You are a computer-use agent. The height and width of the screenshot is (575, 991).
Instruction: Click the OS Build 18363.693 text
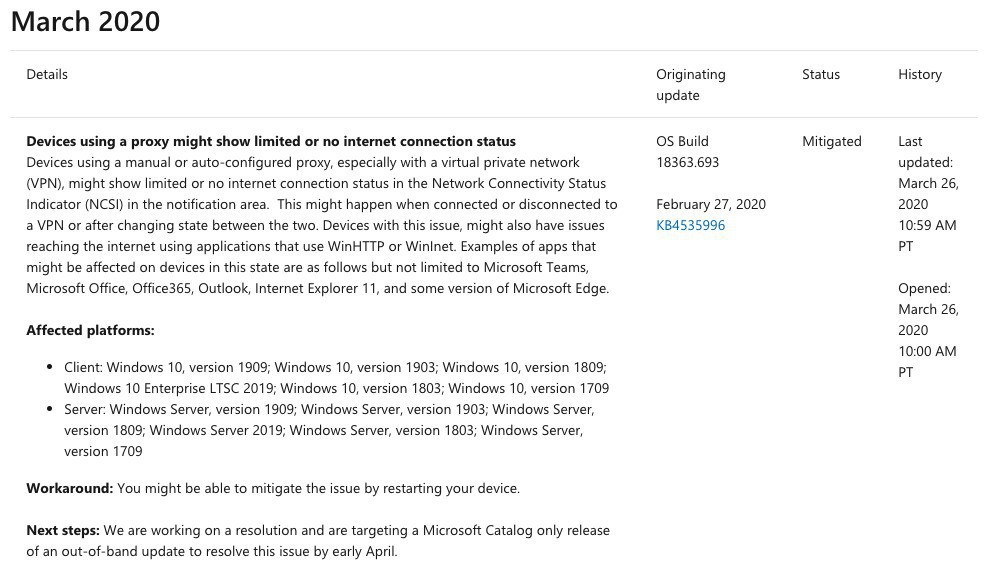click(x=687, y=151)
